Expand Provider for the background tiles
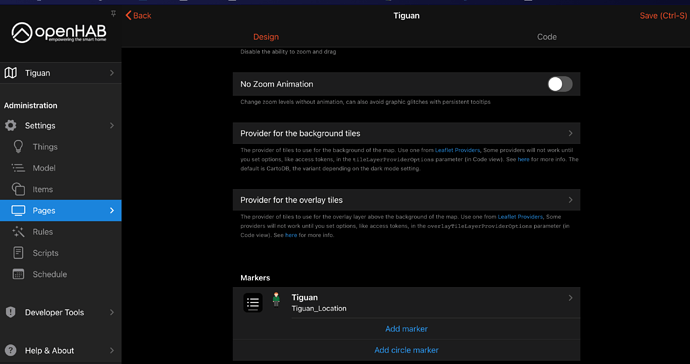This screenshot has width=690, height=364. (406, 133)
